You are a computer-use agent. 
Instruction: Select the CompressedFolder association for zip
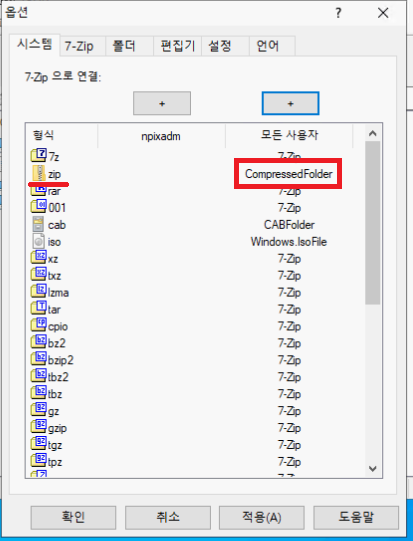(289, 174)
